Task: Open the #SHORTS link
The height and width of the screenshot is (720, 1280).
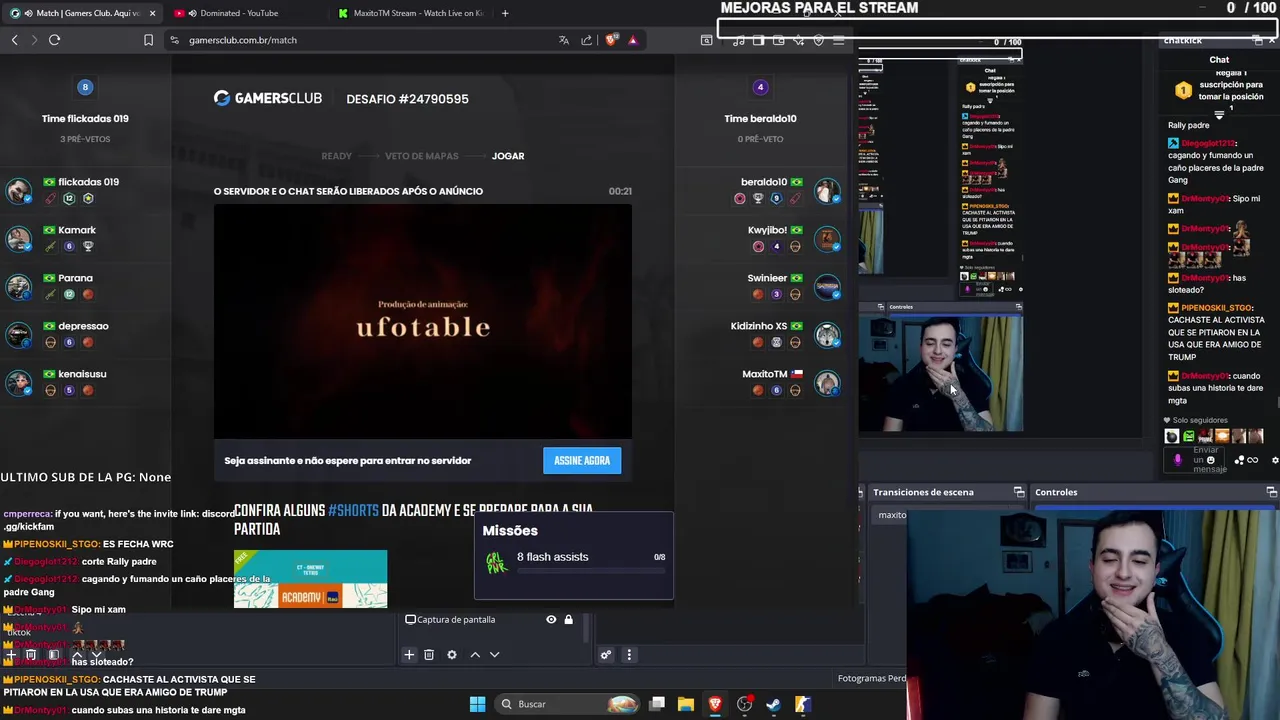Action: point(353,510)
